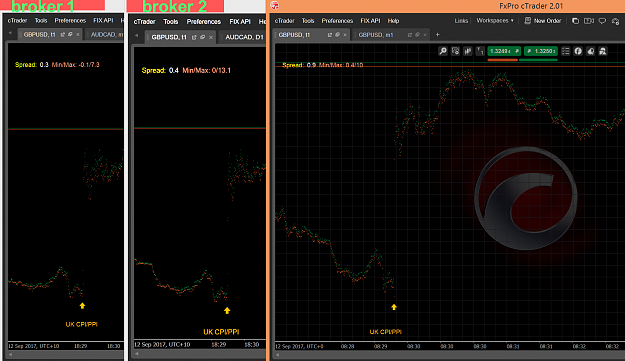Click the bottom scroll-left arrow in broker 1
This screenshot has height=361, width=625.
click(x=10, y=354)
